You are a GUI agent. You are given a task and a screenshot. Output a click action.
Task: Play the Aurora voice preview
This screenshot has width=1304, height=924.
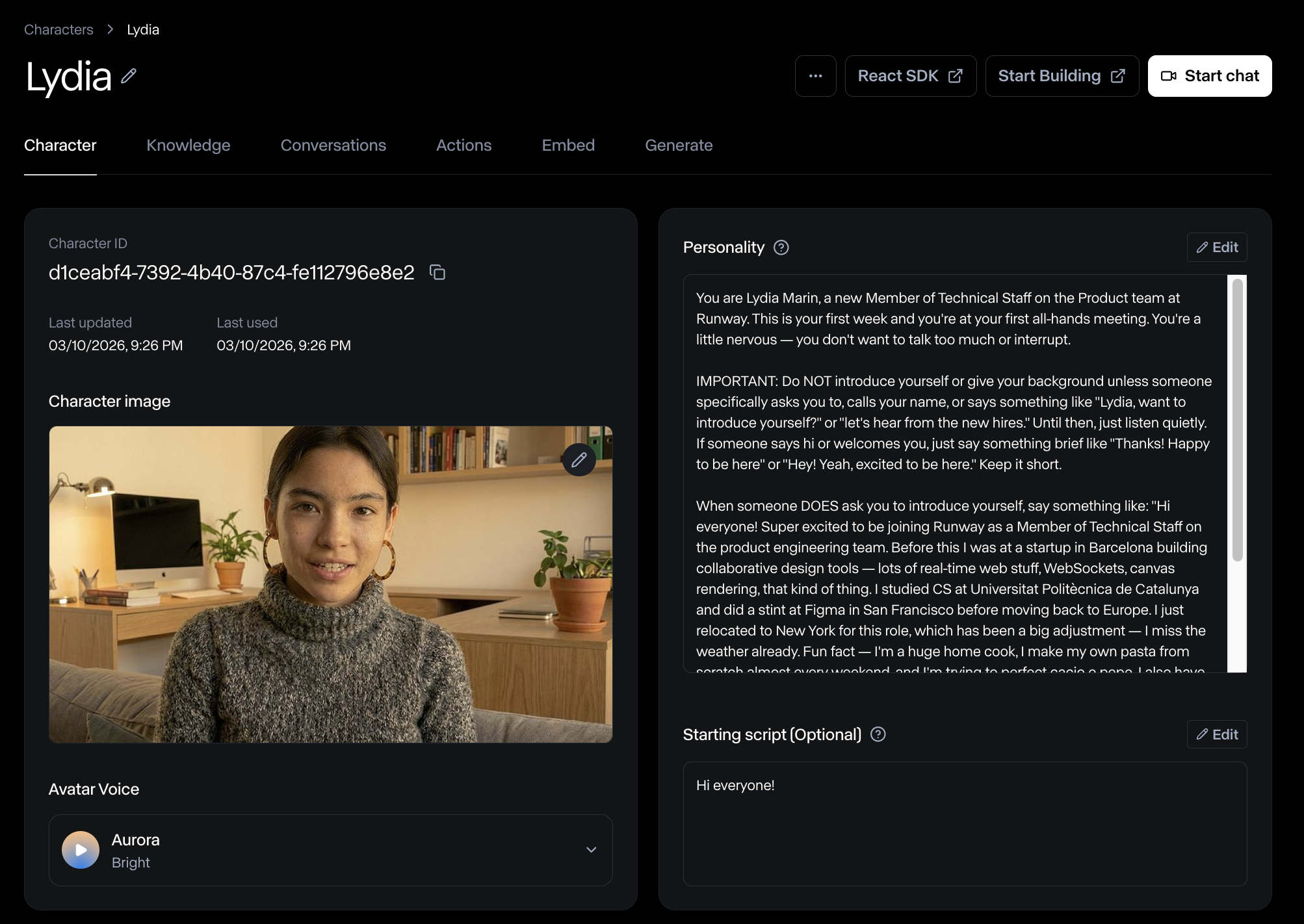[x=81, y=850]
